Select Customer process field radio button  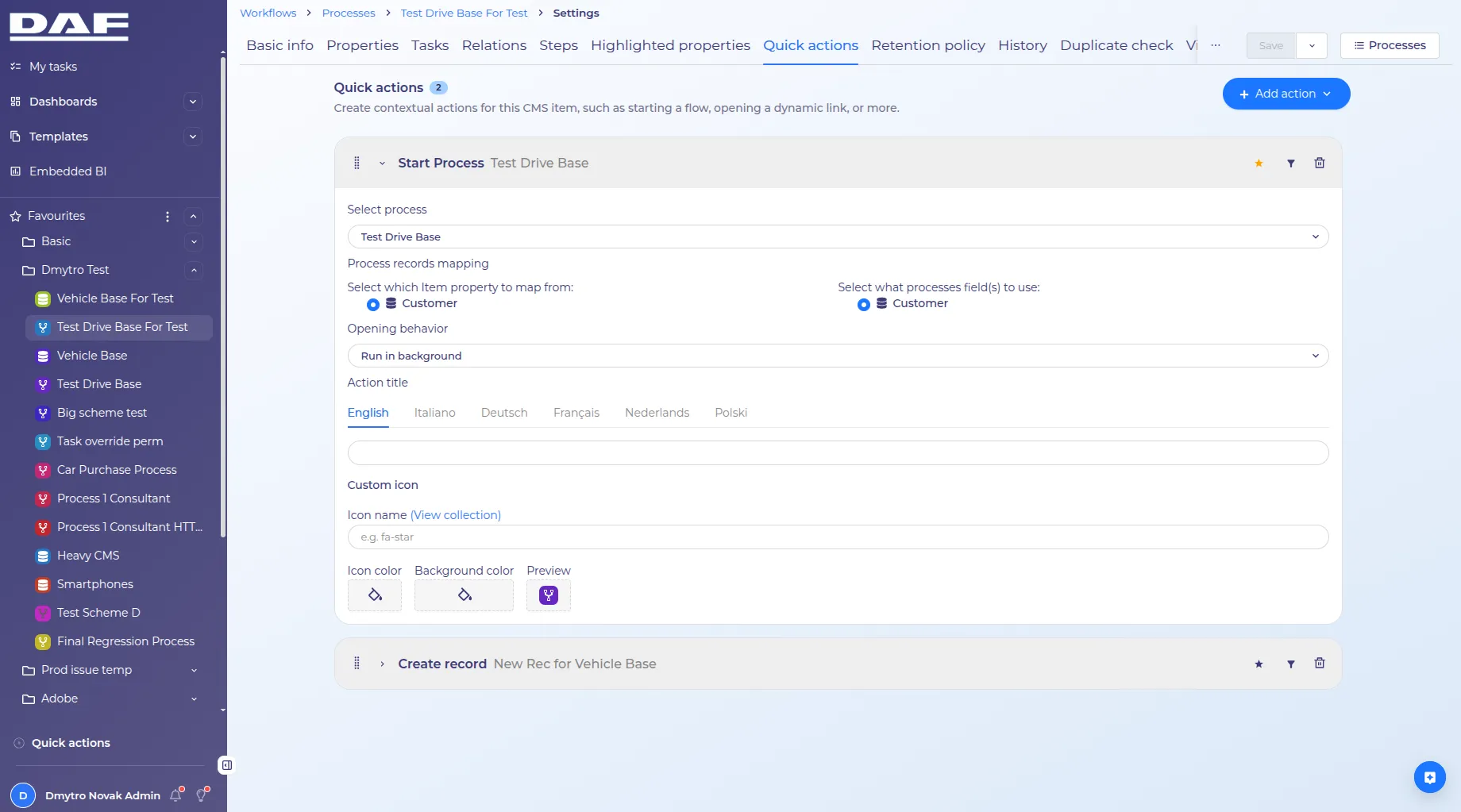[x=863, y=305]
